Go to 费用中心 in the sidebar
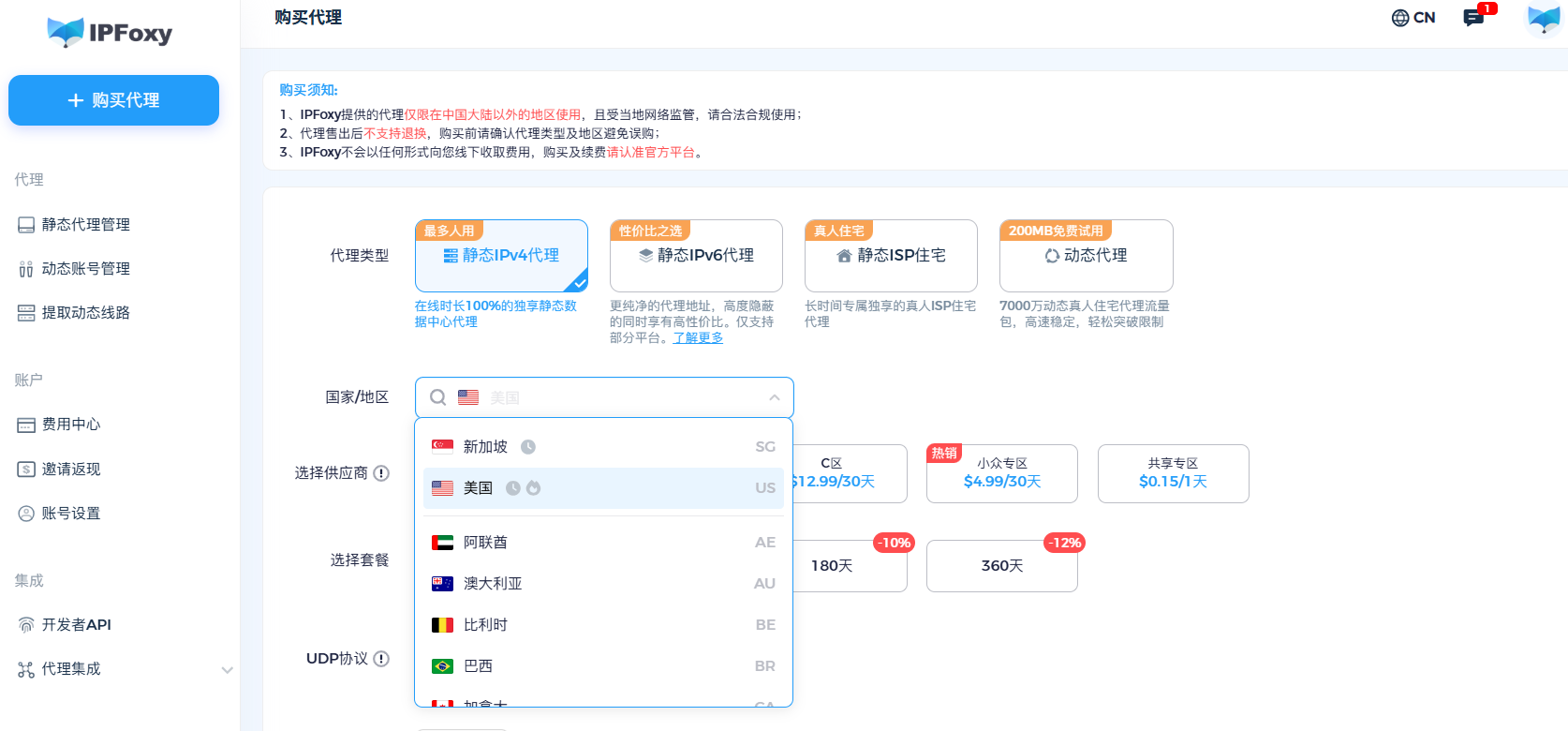 pyautogui.click(x=70, y=425)
